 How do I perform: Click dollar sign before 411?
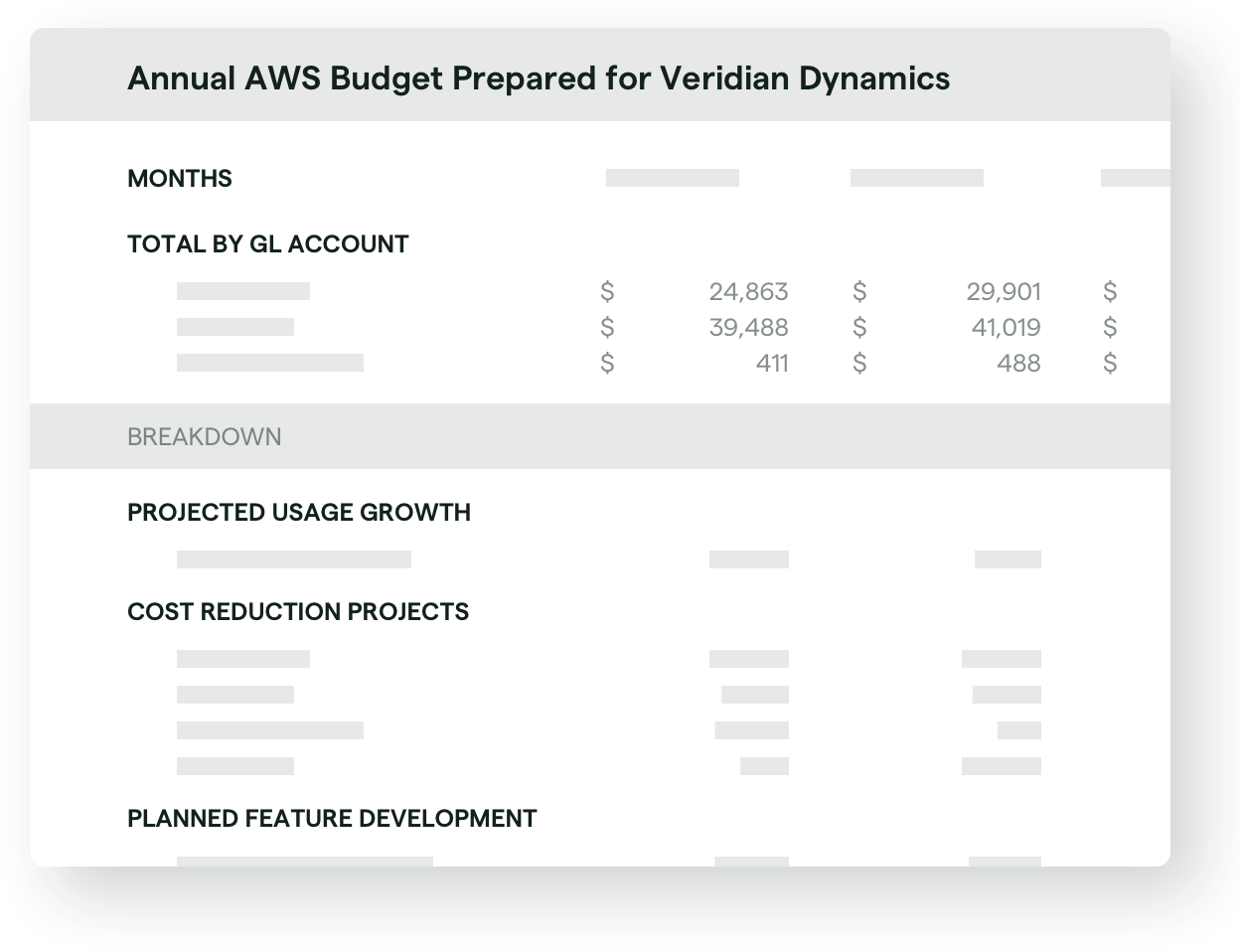(x=607, y=363)
